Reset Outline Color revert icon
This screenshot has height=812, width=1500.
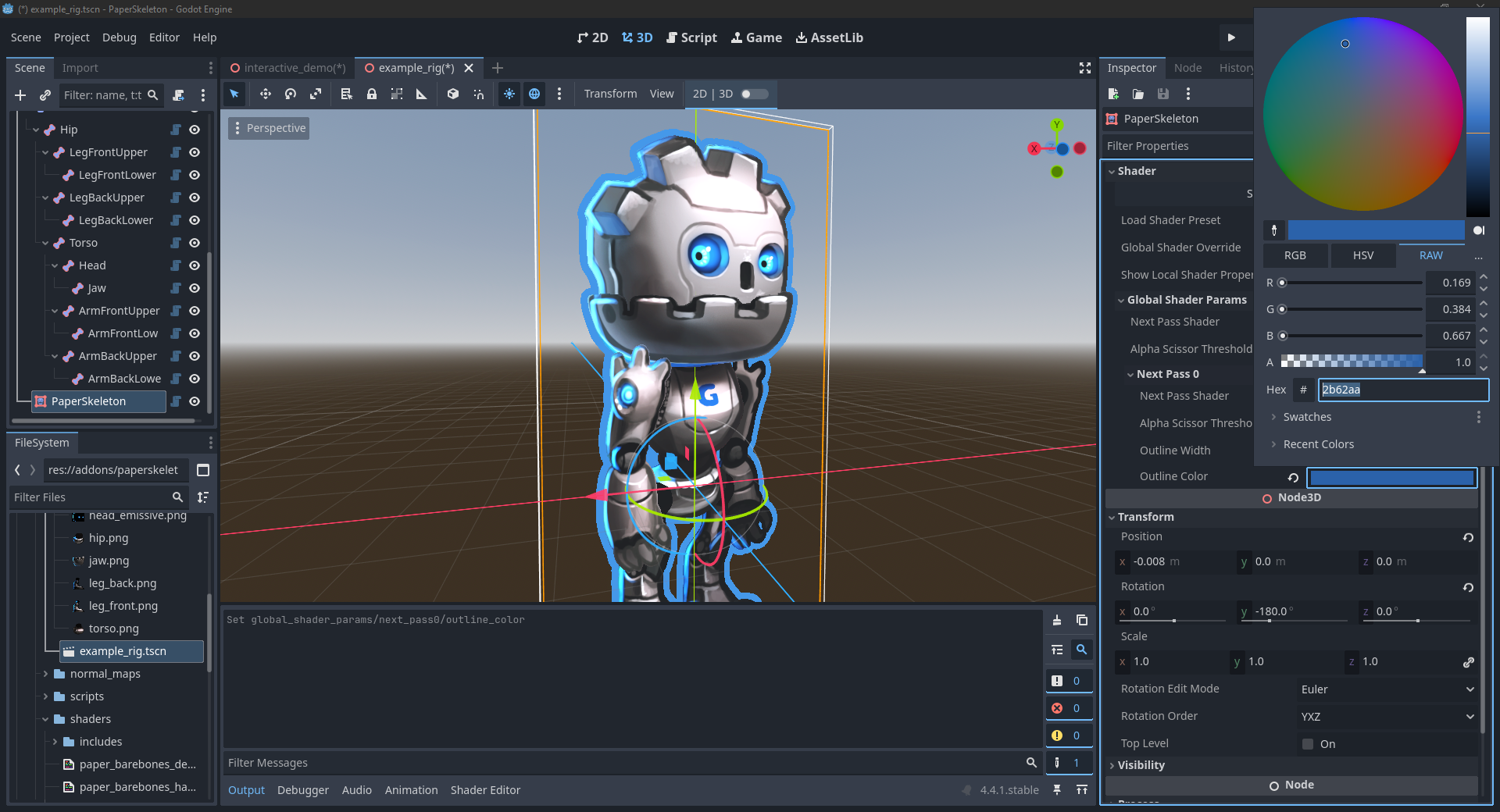point(1293,477)
